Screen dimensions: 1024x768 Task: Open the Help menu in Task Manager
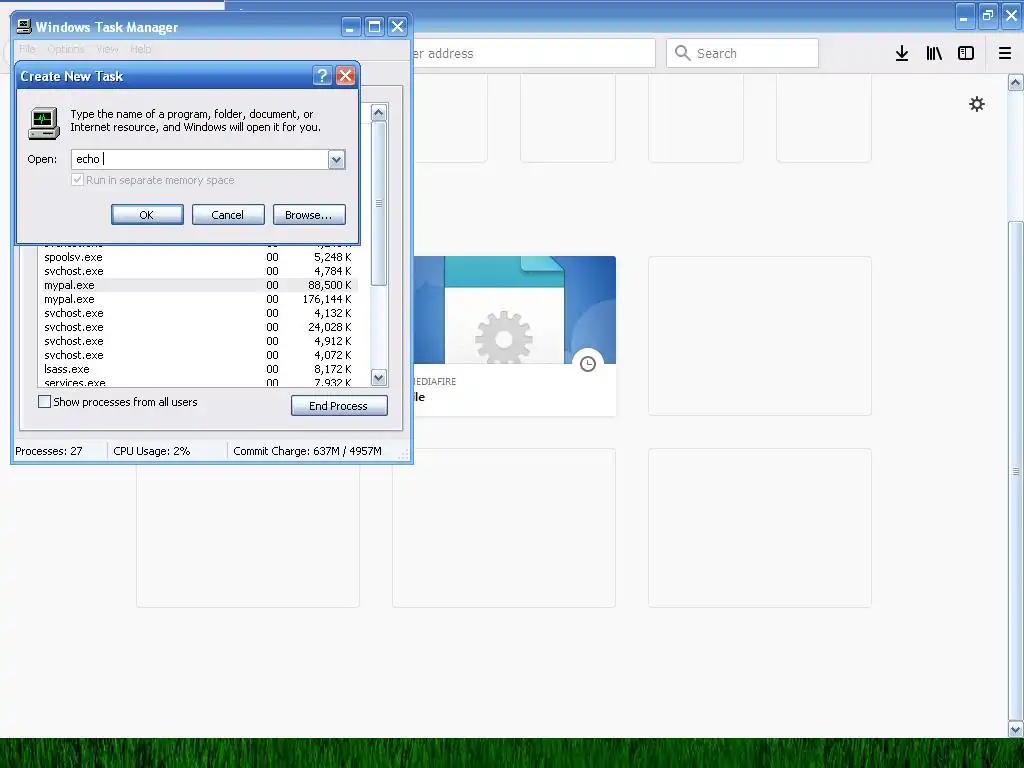click(x=140, y=49)
